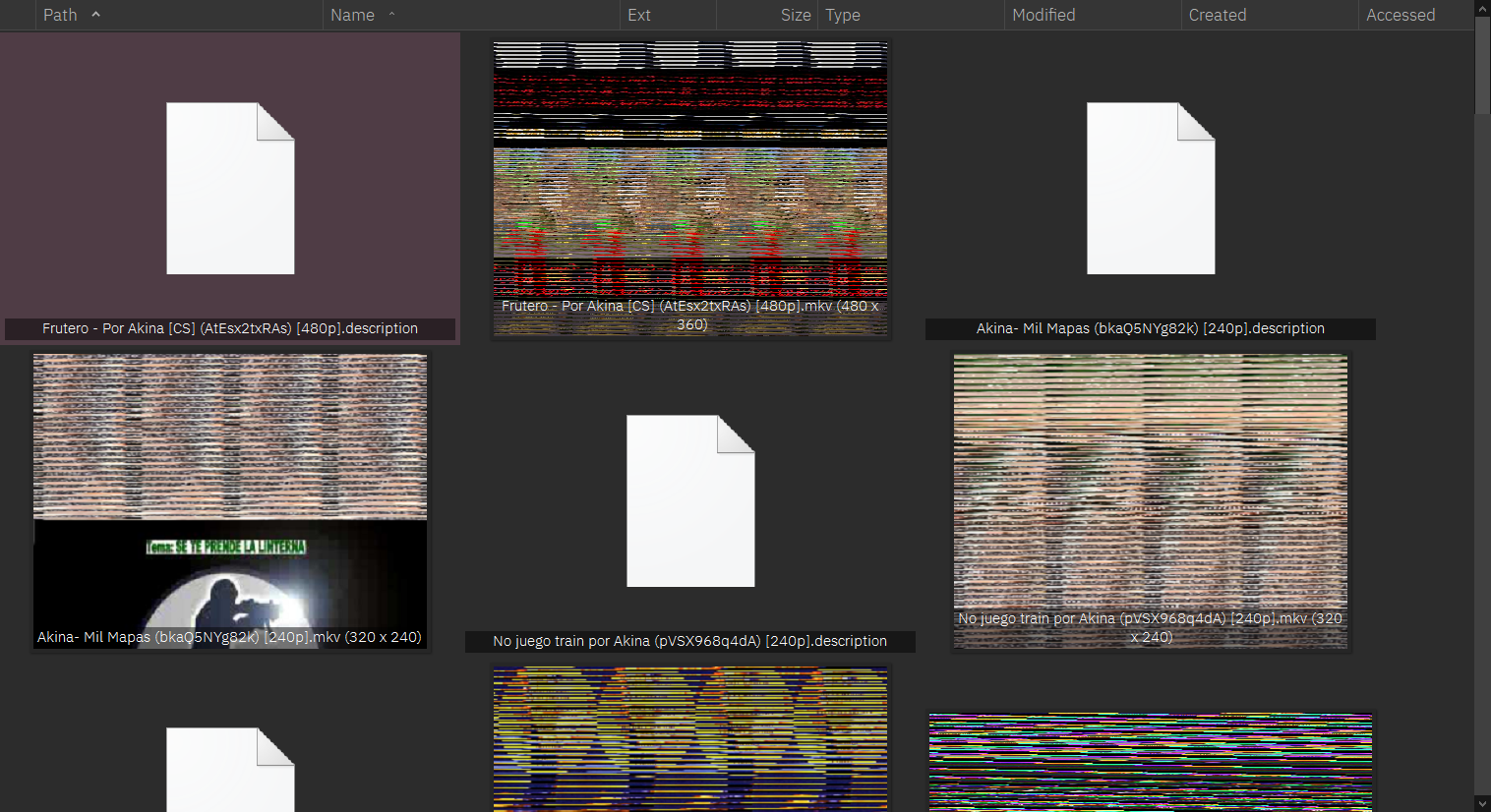The width and height of the screenshot is (1491, 812).
Task: Toggle sort order on the Accessed column
Action: click(x=1401, y=15)
